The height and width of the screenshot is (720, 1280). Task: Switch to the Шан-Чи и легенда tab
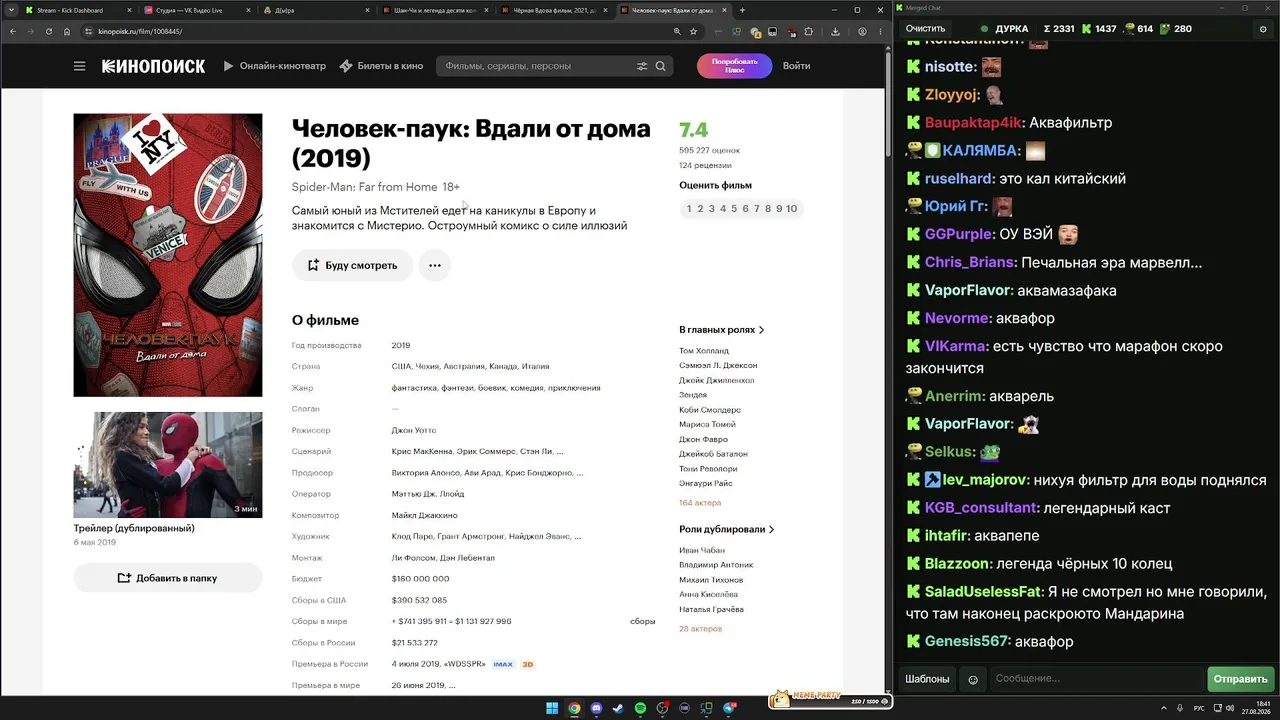(x=435, y=10)
